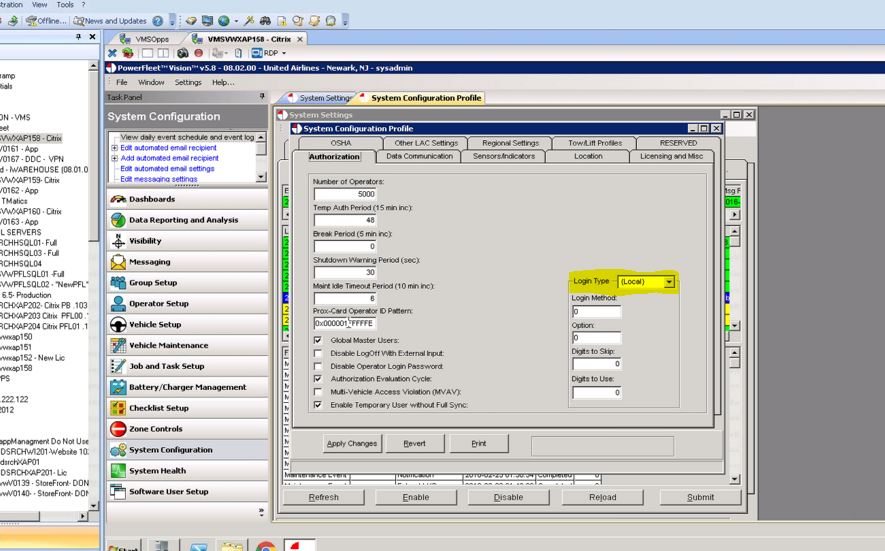Enable Disable LogOff With External Input
The image size is (885, 551).
(x=318, y=353)
